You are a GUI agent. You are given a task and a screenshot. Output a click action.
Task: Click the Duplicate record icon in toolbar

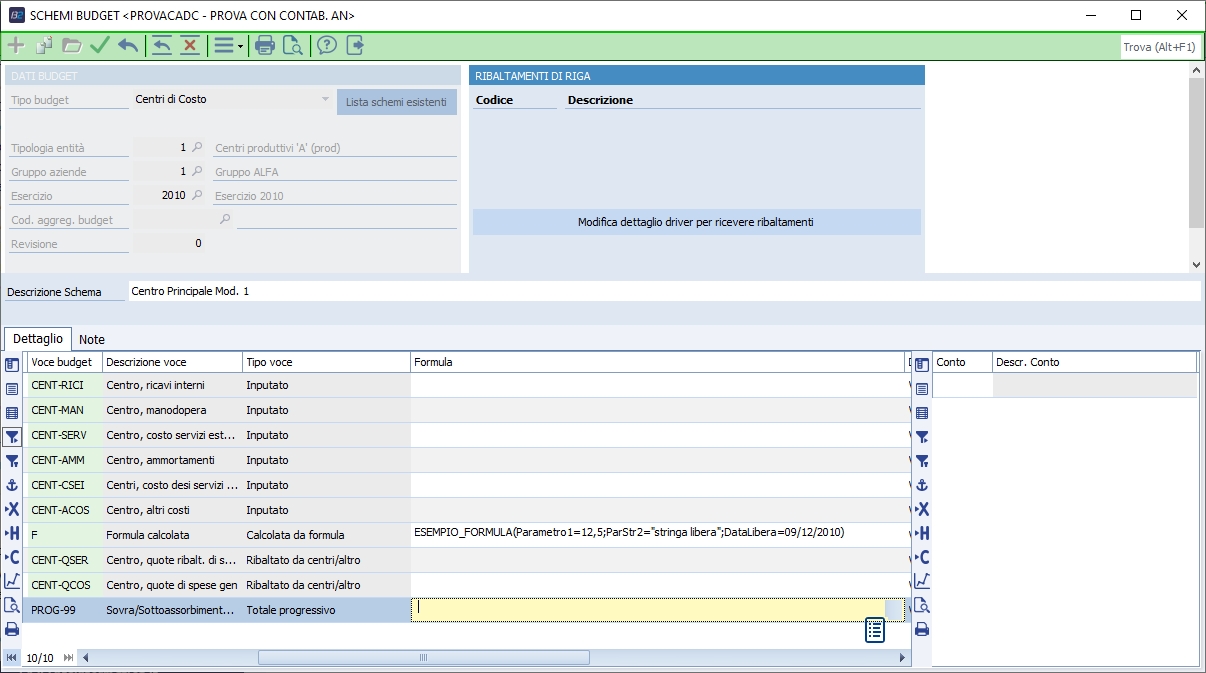[44, 45]
